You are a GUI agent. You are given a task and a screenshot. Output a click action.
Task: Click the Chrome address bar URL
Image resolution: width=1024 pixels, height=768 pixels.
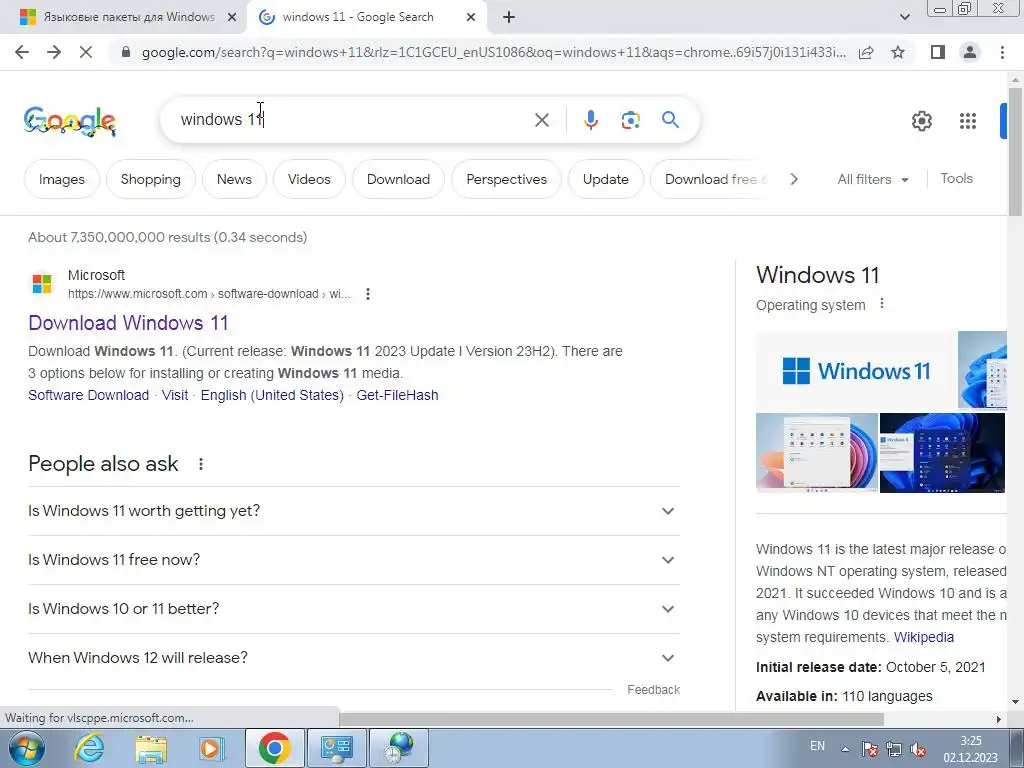pos(493,52)
